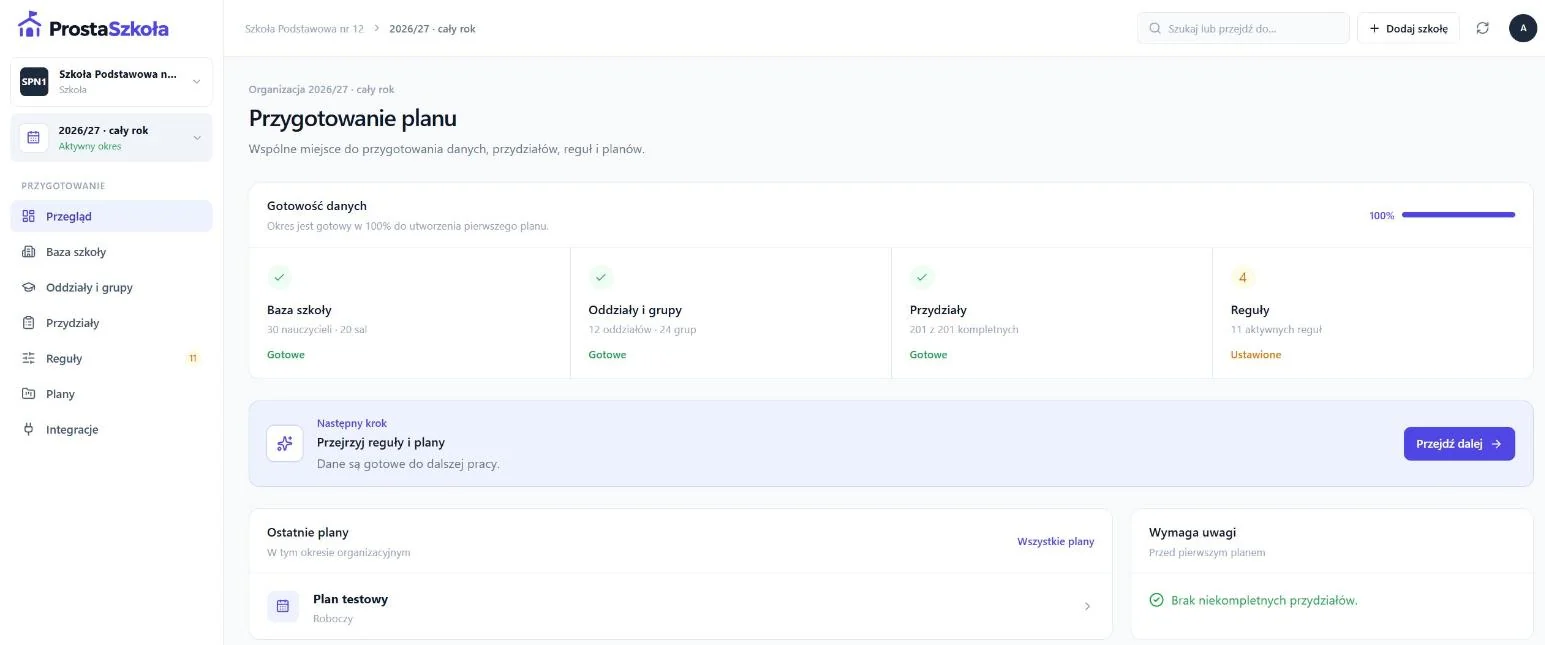This screenshot has width=1545, height=645.
Task: Click the Przegląd dashboard icon in sidebar
Action: pyautogui.click(x=28, y=216)
